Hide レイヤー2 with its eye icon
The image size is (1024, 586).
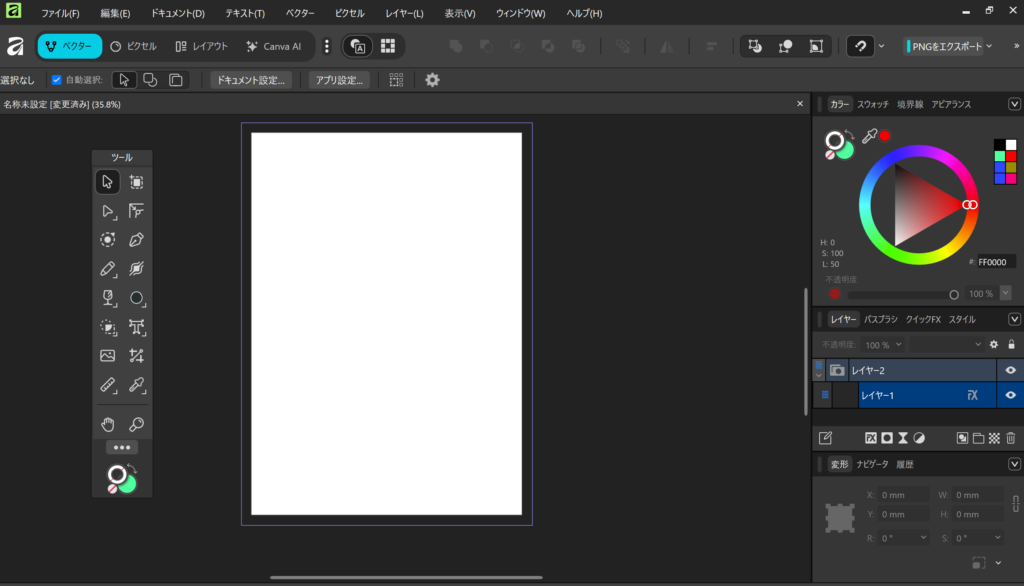point(1010,370)
